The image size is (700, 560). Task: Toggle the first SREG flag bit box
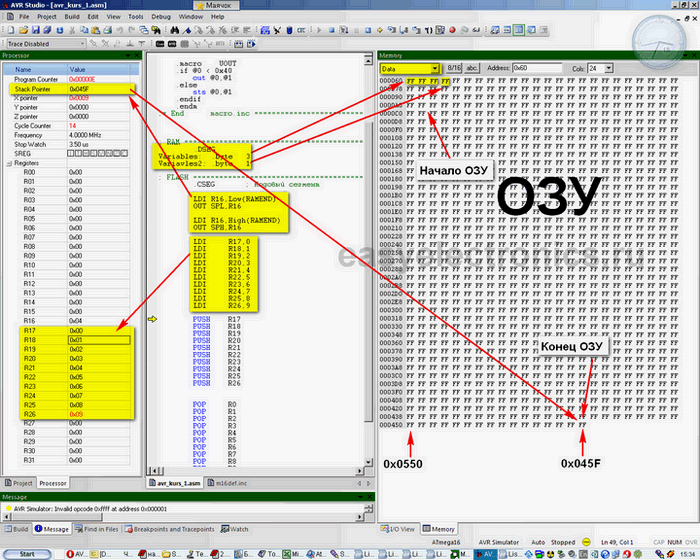pos(71,154)
